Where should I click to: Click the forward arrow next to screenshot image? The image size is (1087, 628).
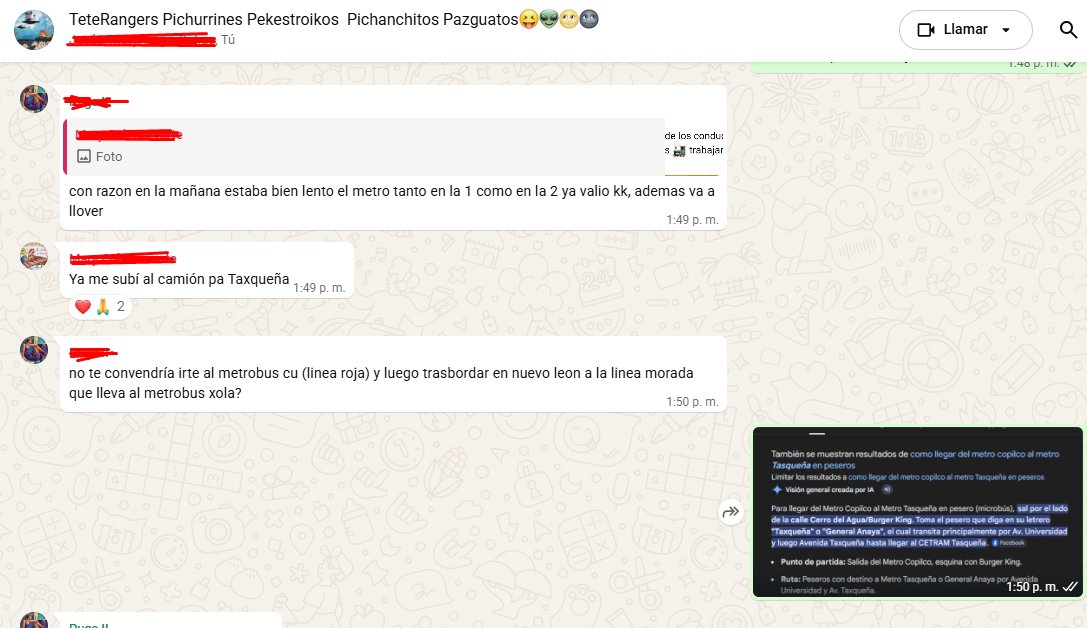click(731, 512)
